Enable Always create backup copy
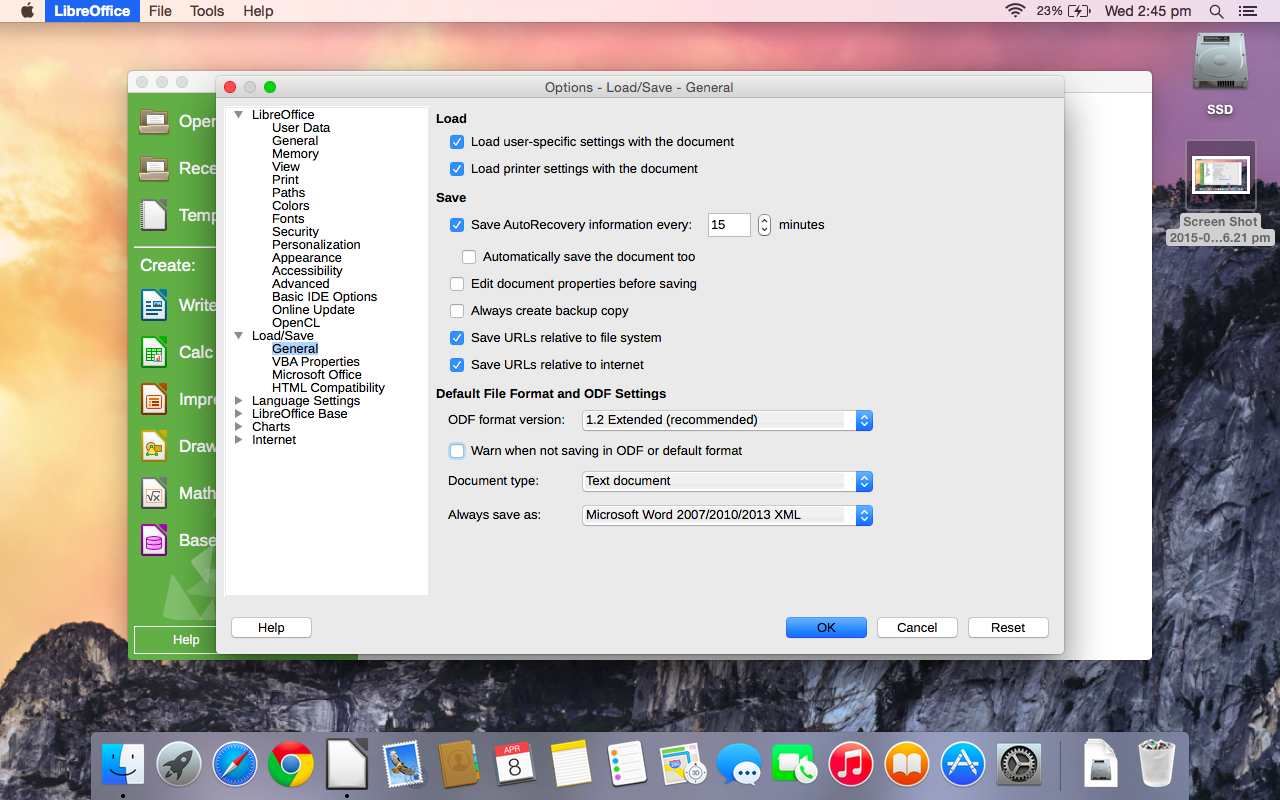The height and width of the screenshot is (800, 1280). click(x=457, y=311)
